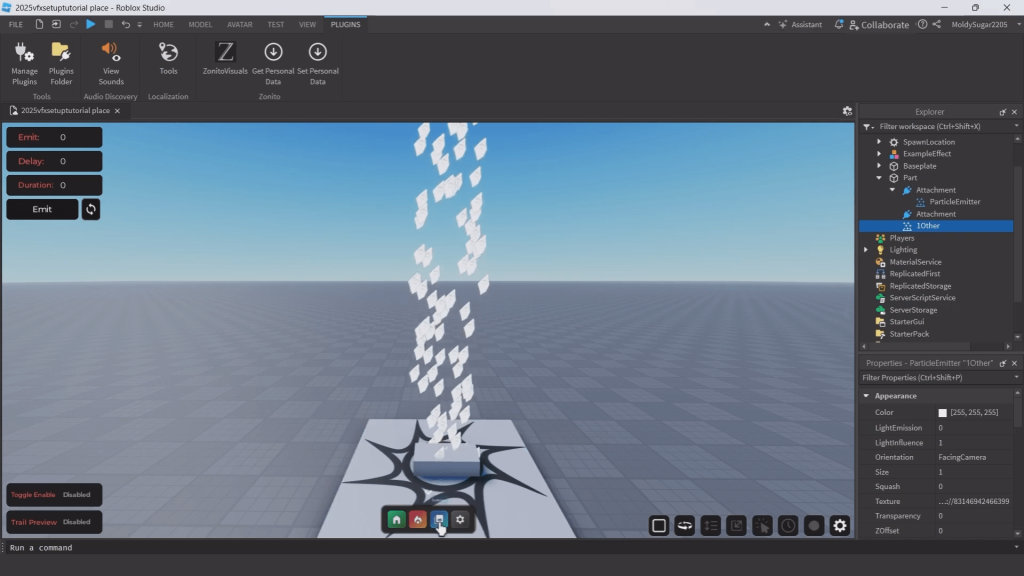
Task: Select 1Other in Explorer
Action: (x=927, y=226)
